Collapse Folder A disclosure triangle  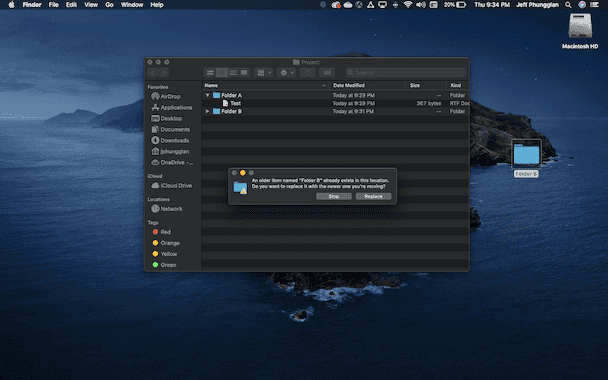207,95
